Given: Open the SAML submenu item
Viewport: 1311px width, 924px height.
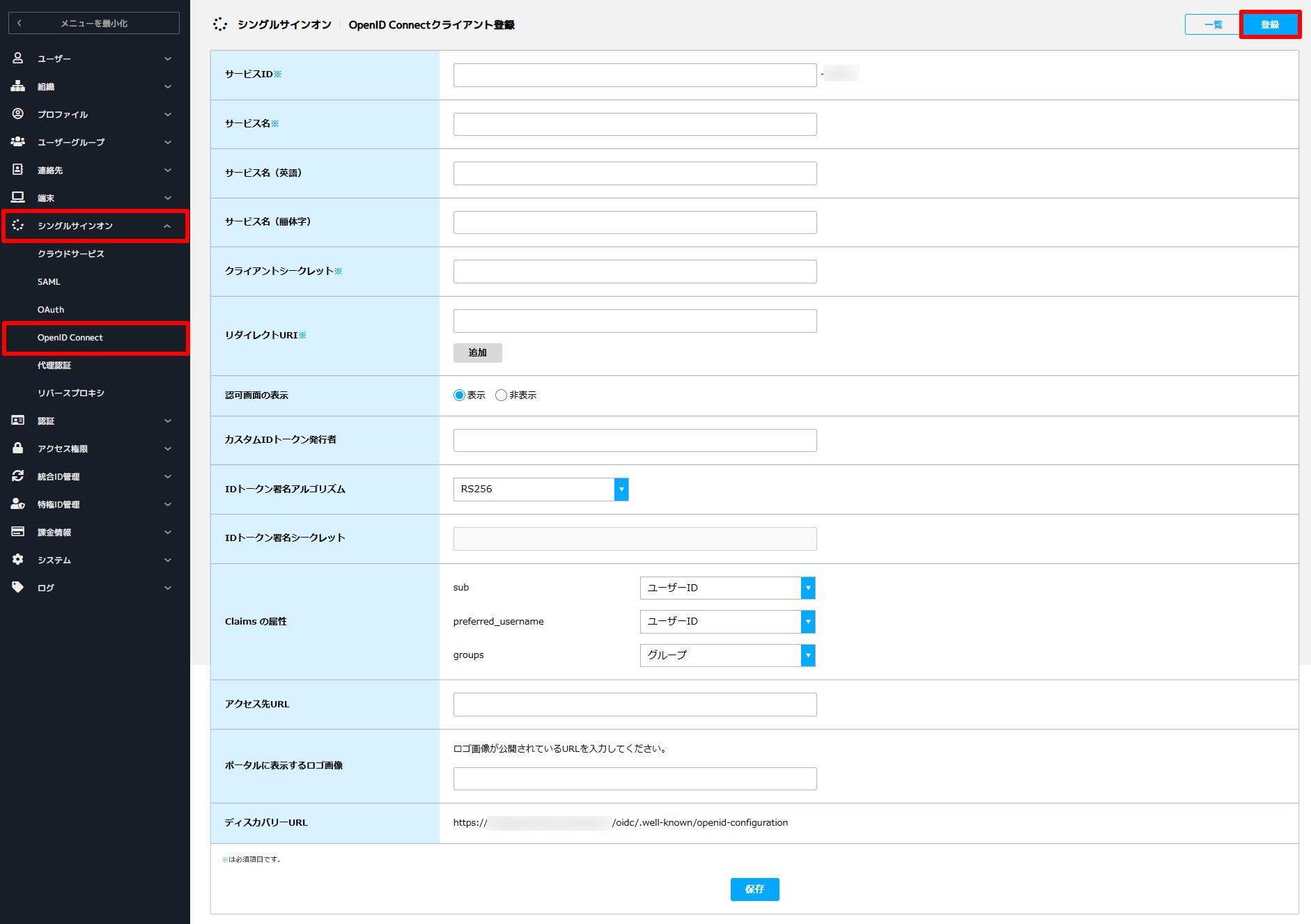Looking at the screenshot, I should (49, 282).
